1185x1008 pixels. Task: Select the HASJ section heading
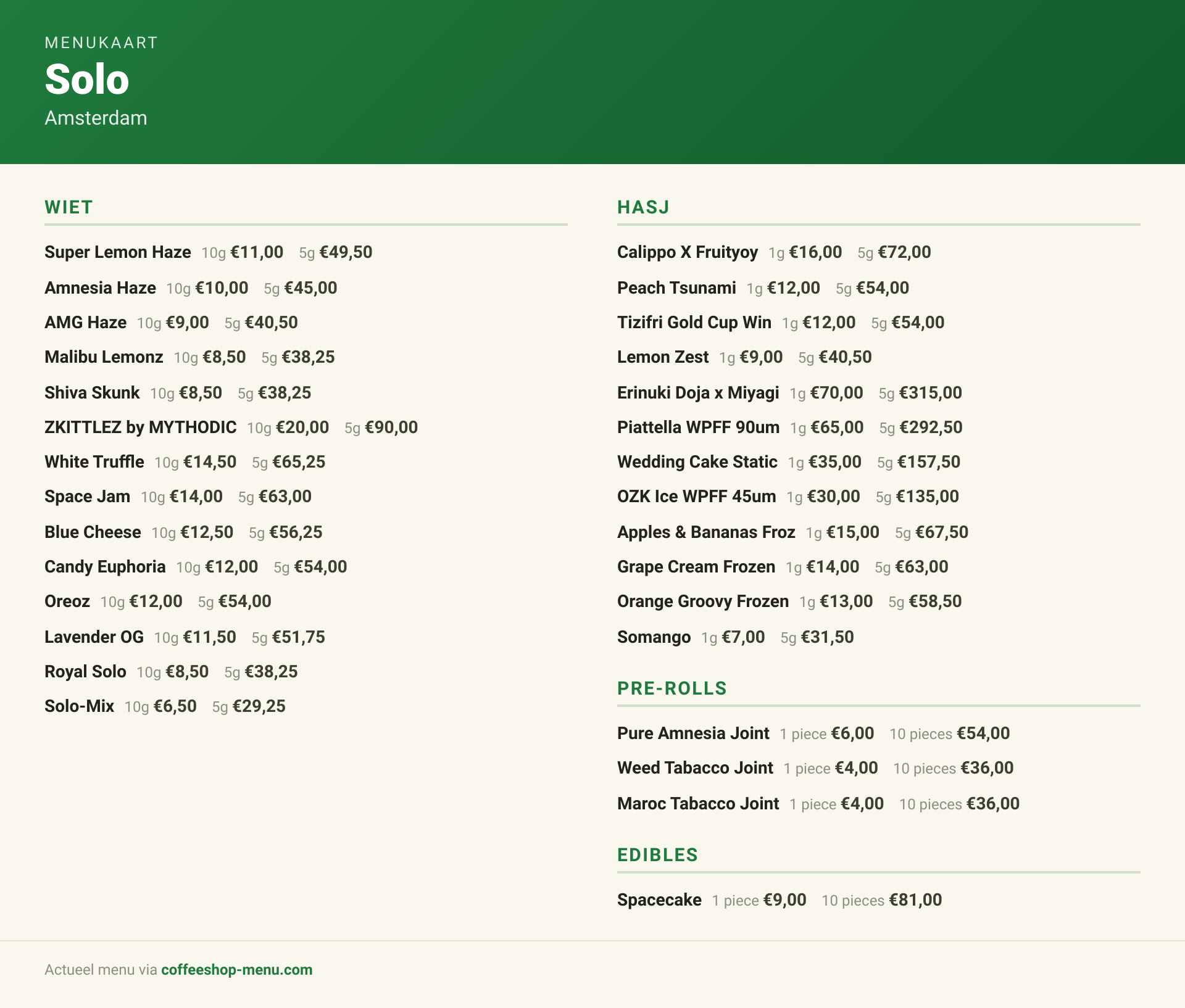click(x=643, y=207)
